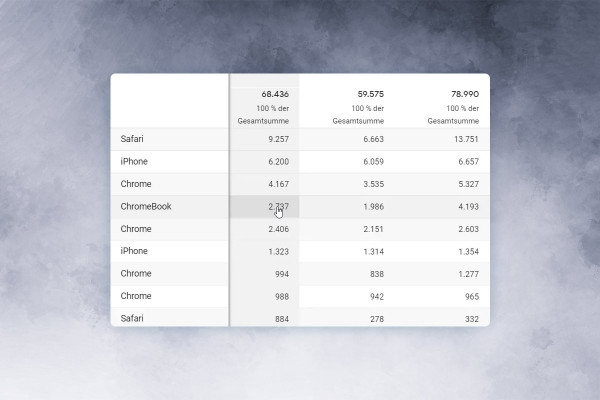Click the cell showing 332

point(472,319)
